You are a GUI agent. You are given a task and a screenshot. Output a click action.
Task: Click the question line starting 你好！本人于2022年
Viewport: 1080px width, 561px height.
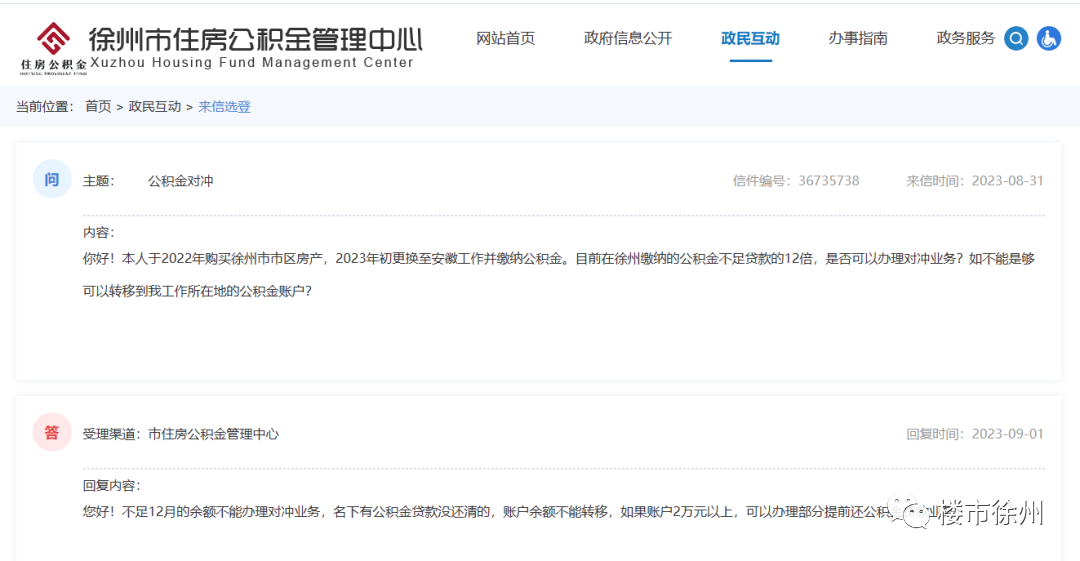[559, 259]
